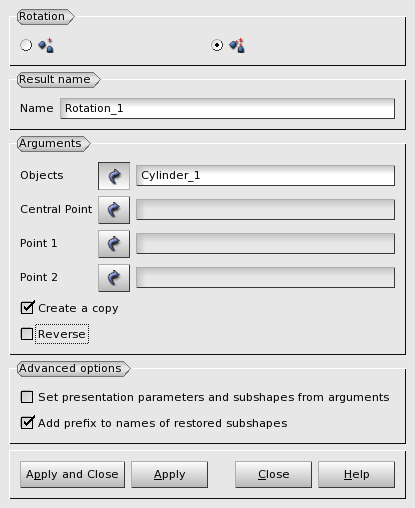Viewport: 415px width, 508px height.
Task: Enable the Reverse checkbox
Action: click(27, 334)
